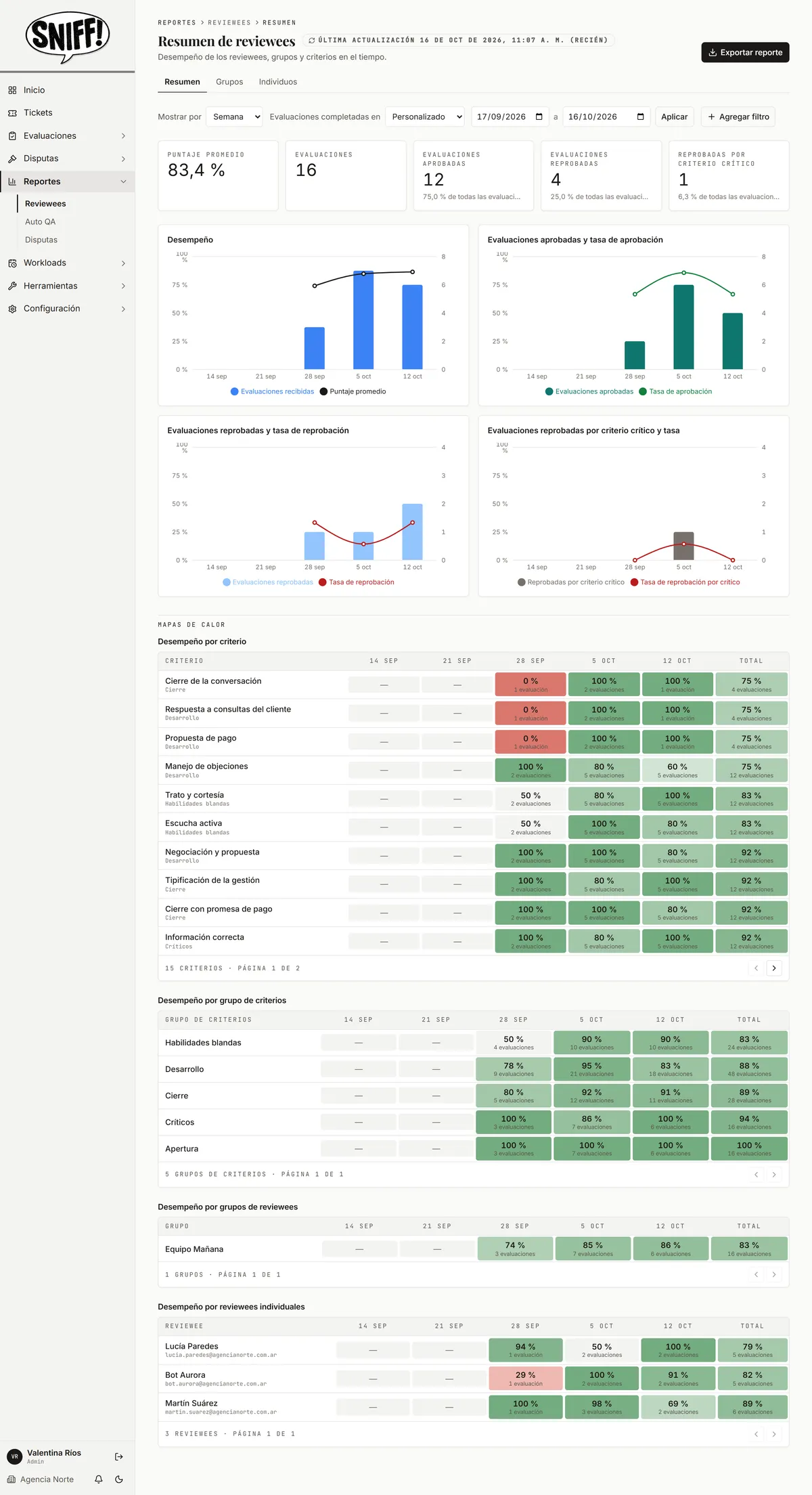Open calendar picker for end date 16/10/2026
The width and height of the screenshot is (812, 1495).
[x=641, y=116]
